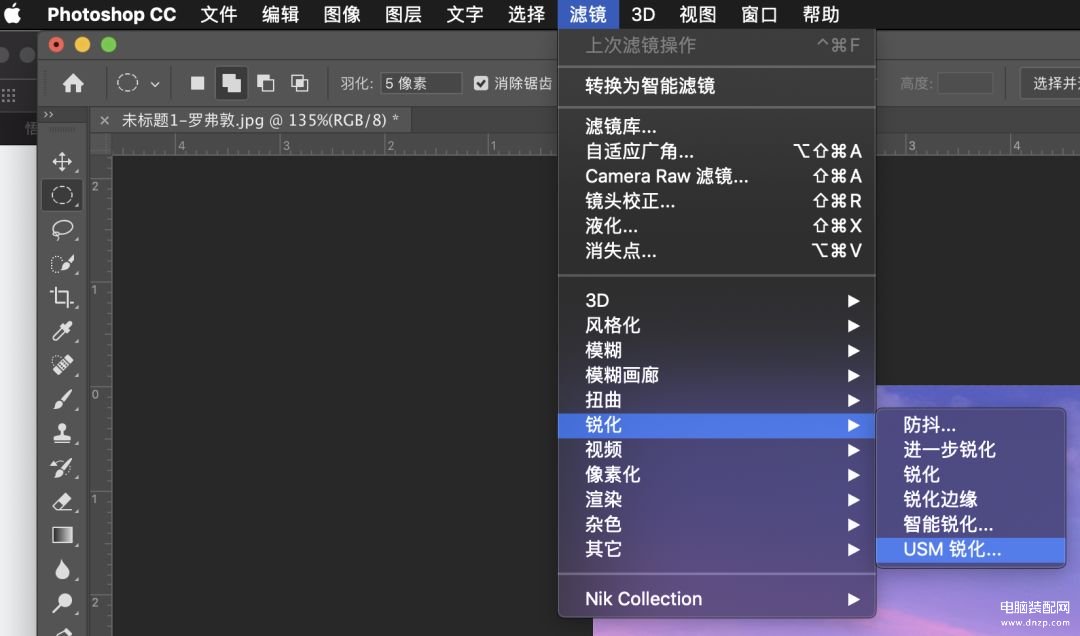Switch to Add to Selection mode
The image size is (1080, 636).
click(x=231, y=83)
